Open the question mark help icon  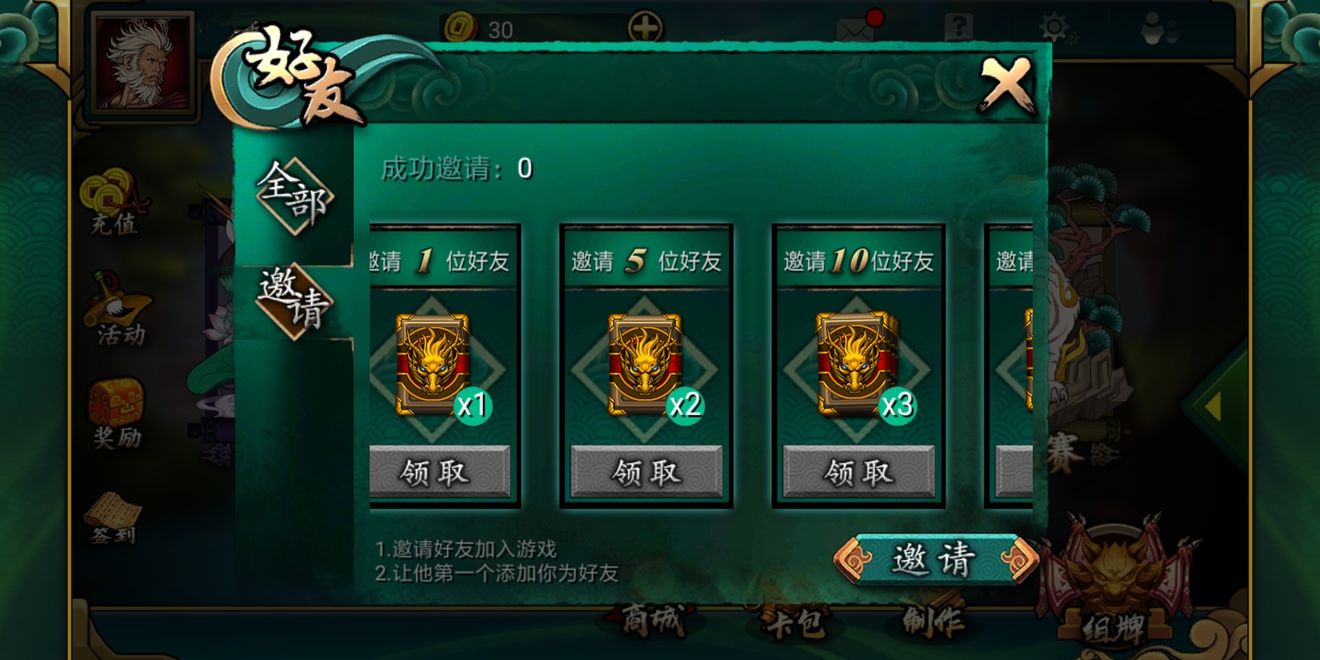958,27
